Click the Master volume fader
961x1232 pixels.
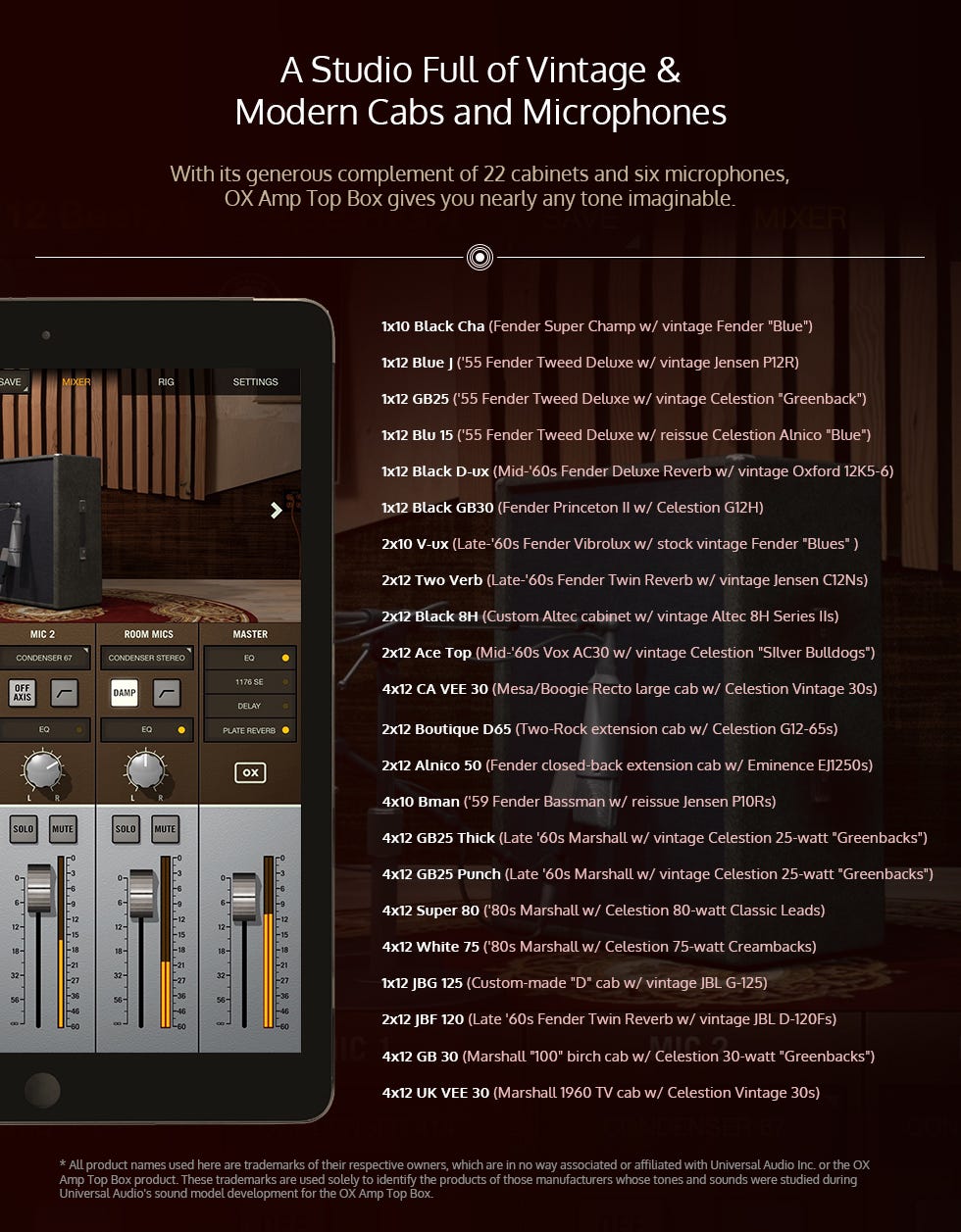coord(244,898)
